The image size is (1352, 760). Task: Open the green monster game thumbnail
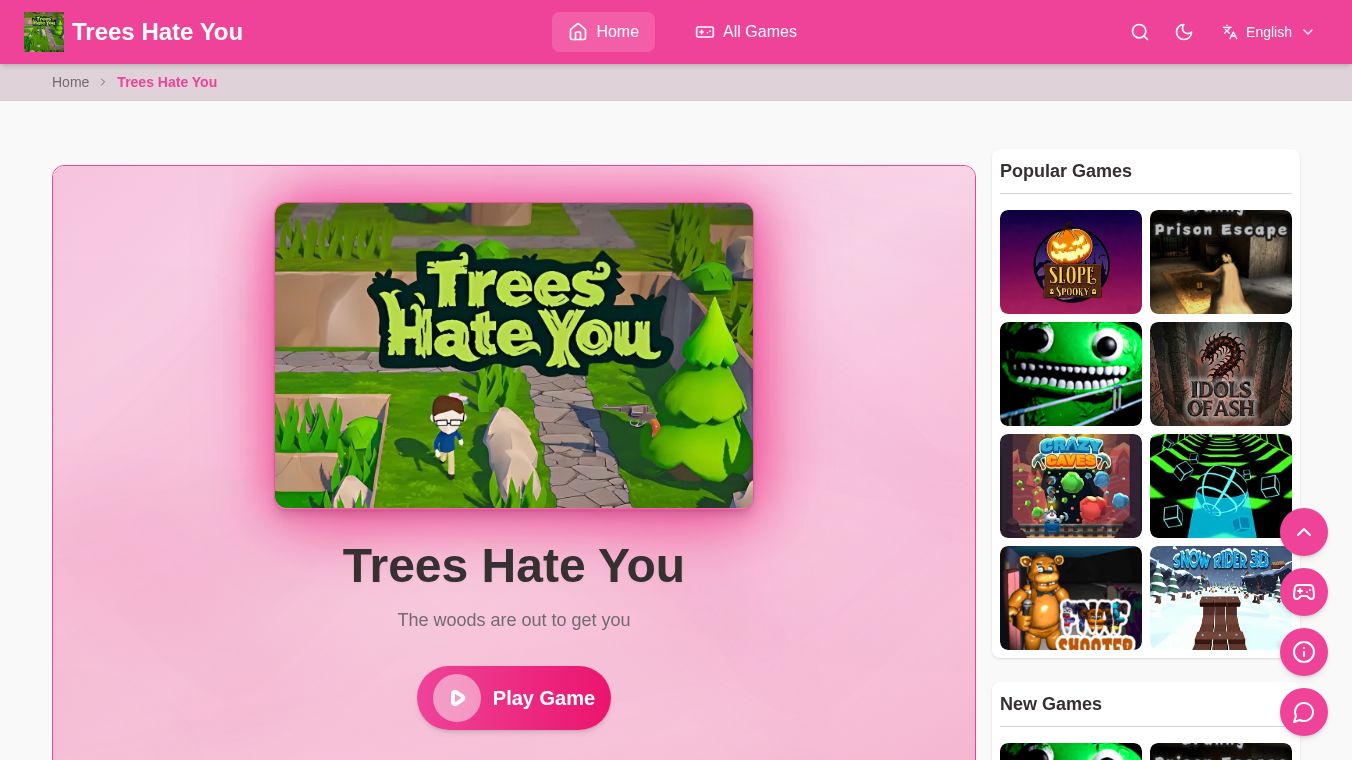(x=1071, y=374)
